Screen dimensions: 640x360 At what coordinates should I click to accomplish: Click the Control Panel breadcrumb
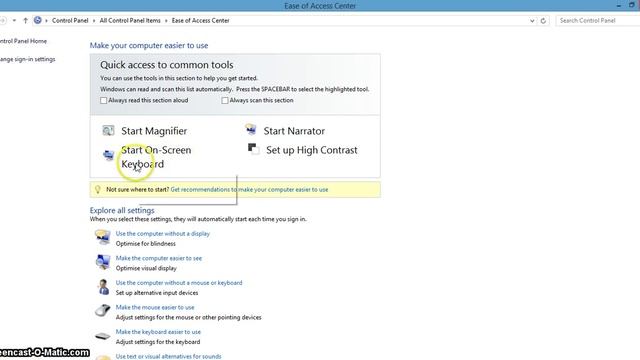click(70, 20)
